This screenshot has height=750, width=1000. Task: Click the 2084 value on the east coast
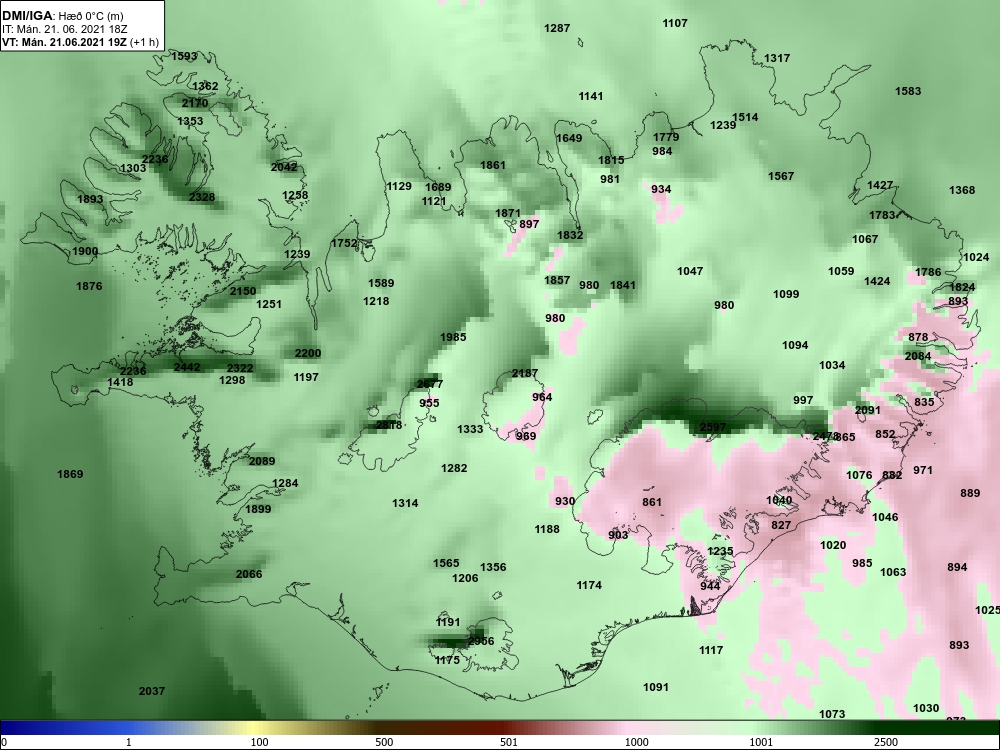(918, 356)
